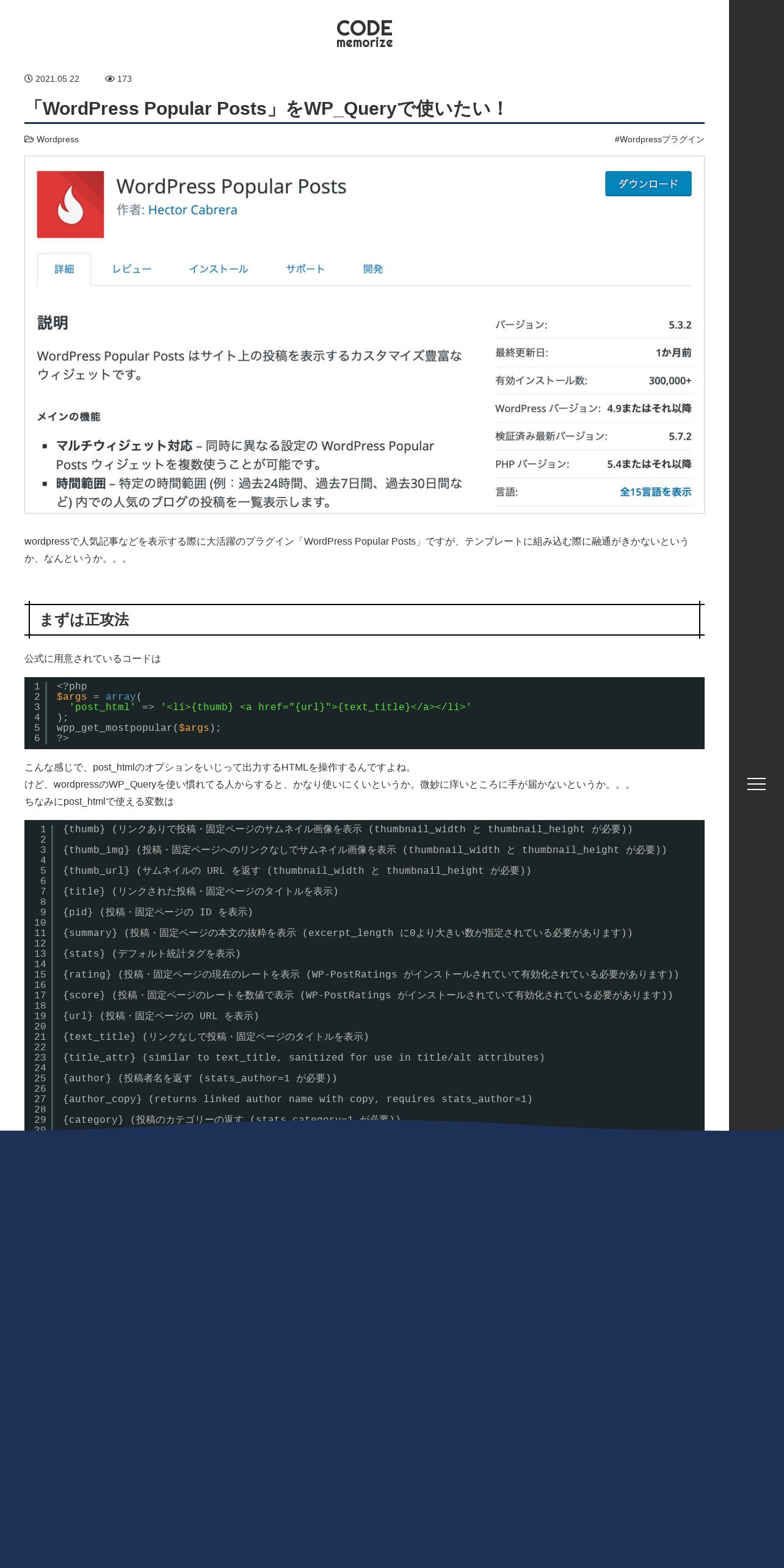Click the 4.9またはそれ以降 WordPress version value
The width and height of the screenshot is (784, 1568).
[x=649, y=408]
